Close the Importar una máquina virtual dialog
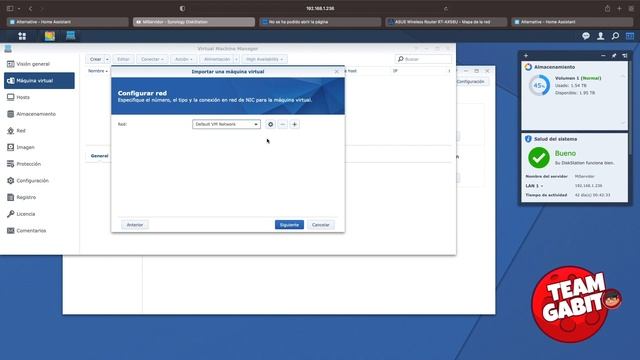The height and width of the screenshot is (360, 640). [337, 71]
